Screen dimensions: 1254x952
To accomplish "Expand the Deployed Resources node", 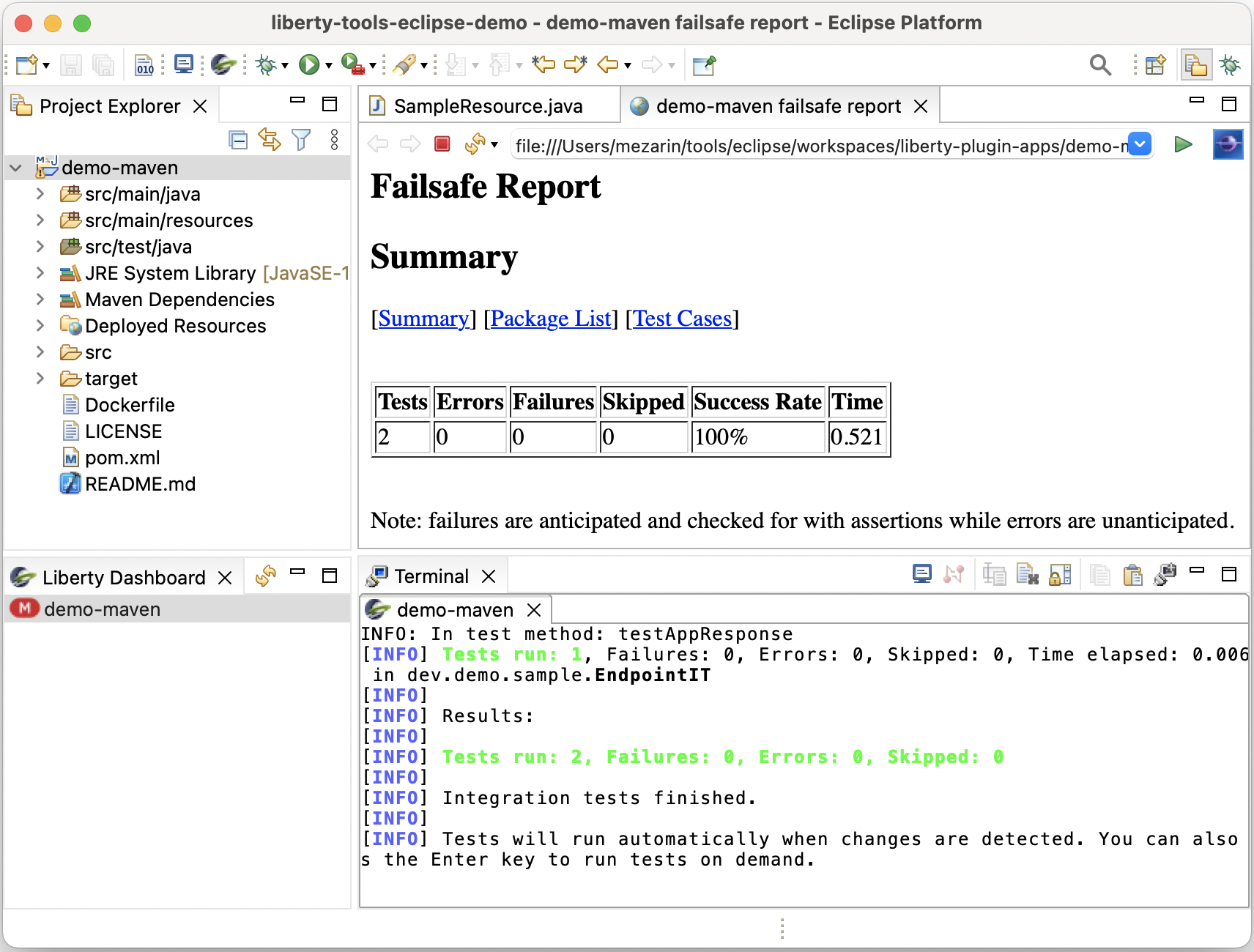I will coord(40,326).
